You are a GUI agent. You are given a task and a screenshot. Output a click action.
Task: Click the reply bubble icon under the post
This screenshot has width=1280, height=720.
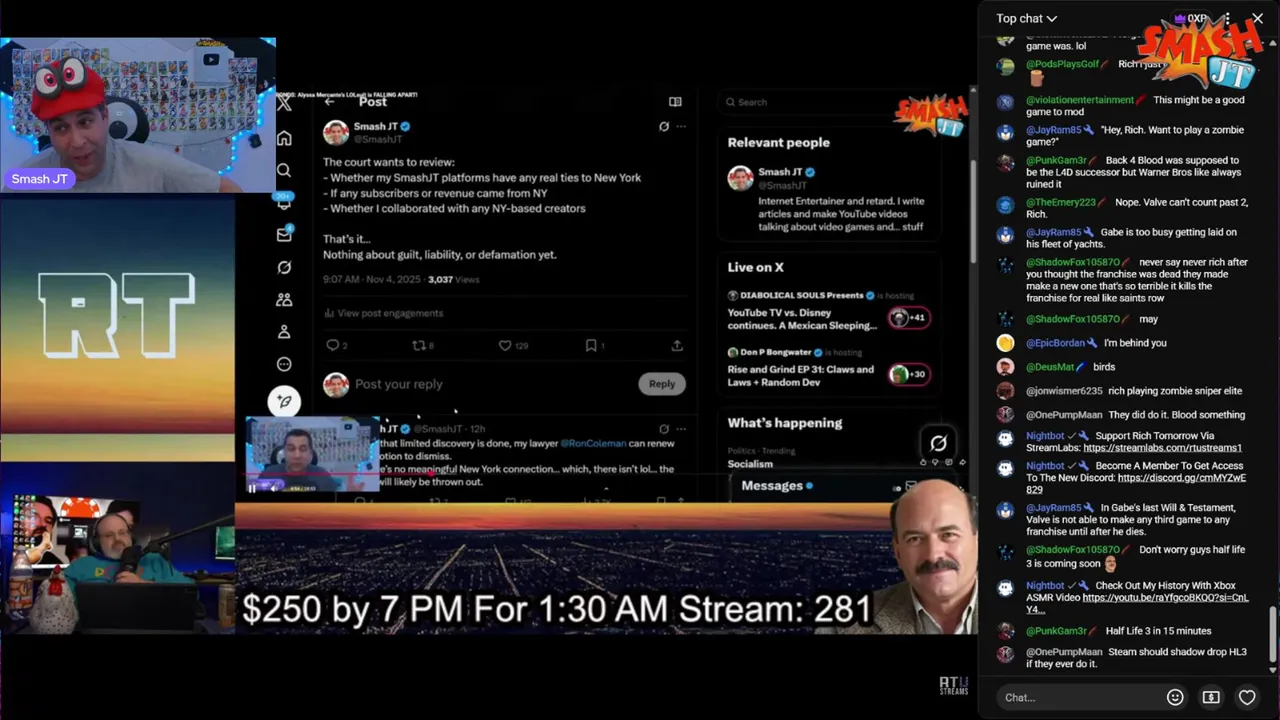[x=333, y=345]
